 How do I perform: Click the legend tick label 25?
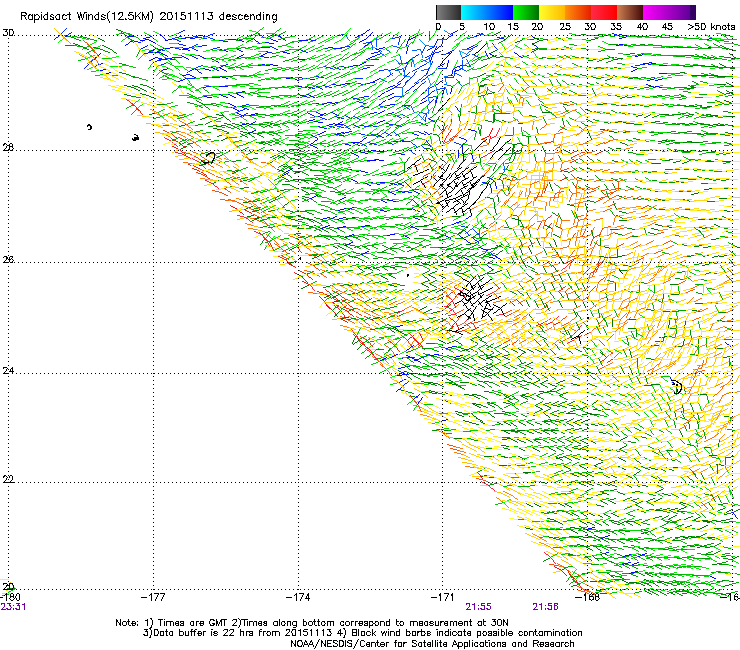click(x=565, y=27)
